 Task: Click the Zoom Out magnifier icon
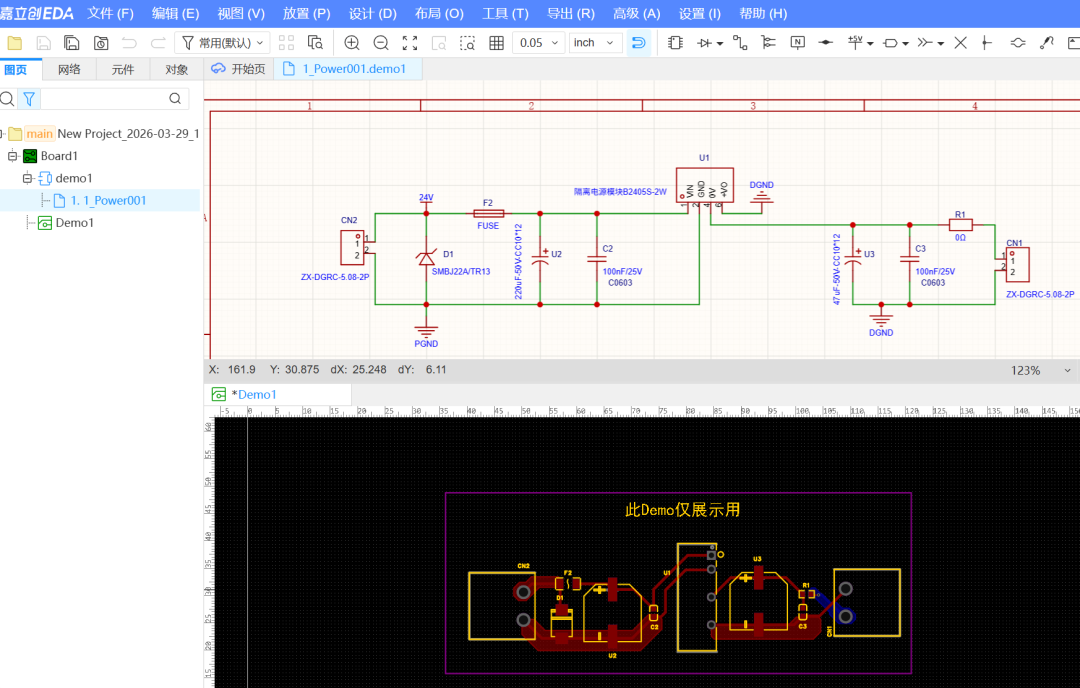(x=381, y=43)
